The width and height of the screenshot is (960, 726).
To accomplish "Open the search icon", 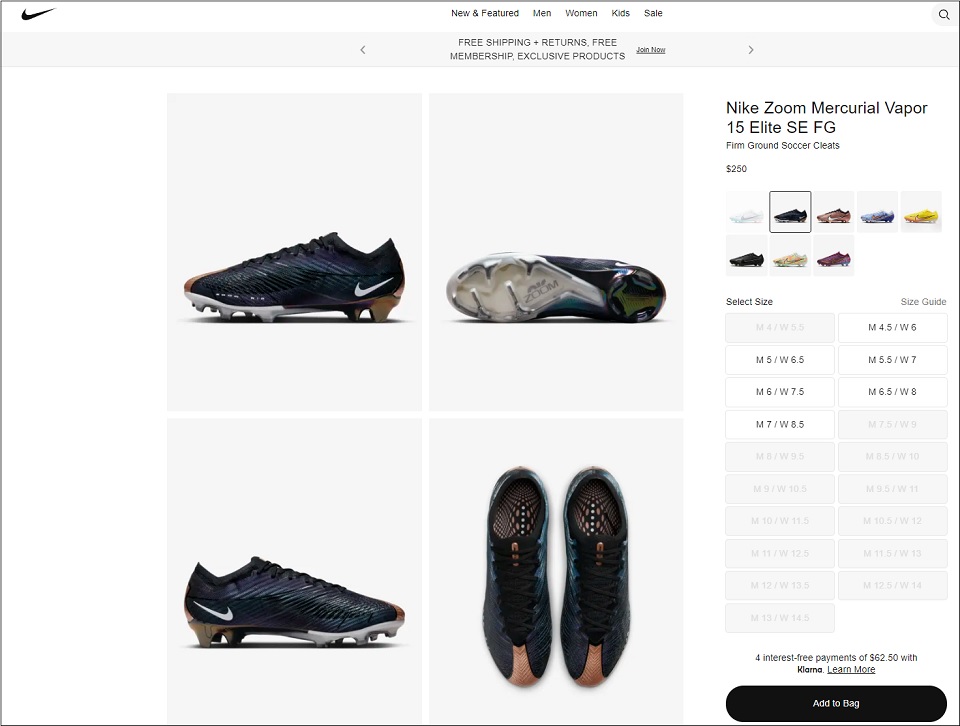I will click(943, 15).
